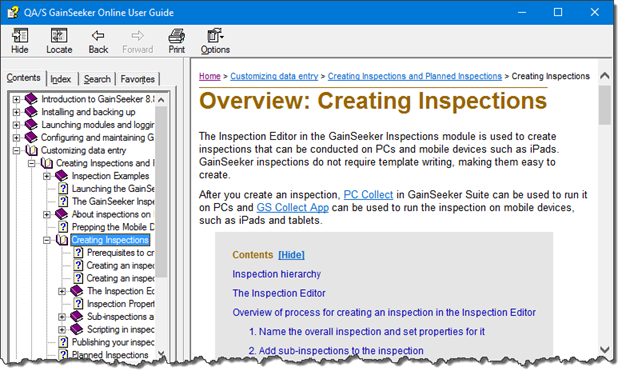This screenshot has width=622, height=371.
Task: Click the Scripting in inspec book icon
Action: coord(77,329)
